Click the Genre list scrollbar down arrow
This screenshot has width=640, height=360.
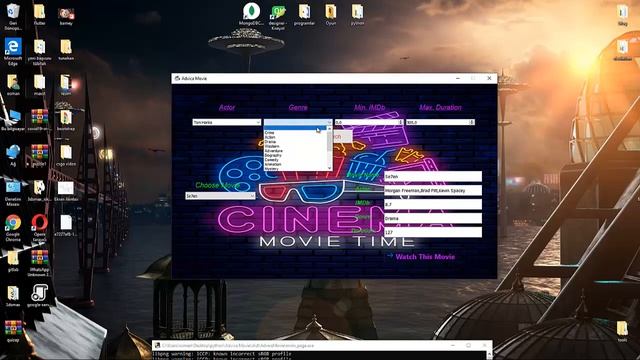(329, 168)
